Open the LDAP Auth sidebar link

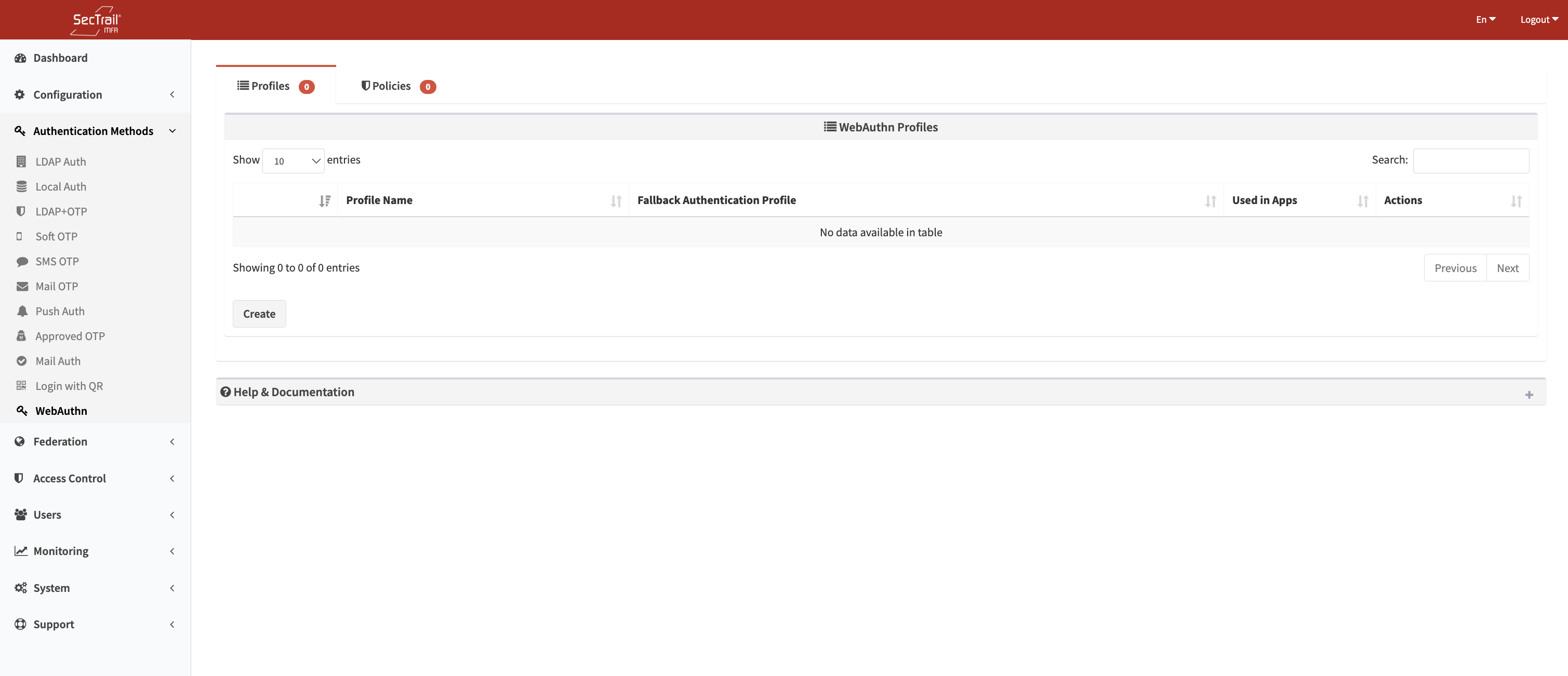coord(60,161)
